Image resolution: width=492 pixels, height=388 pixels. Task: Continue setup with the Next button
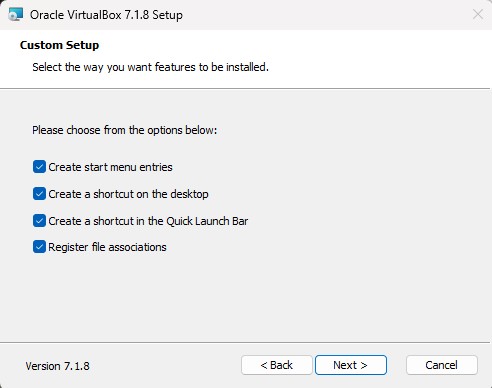point(351,365)
